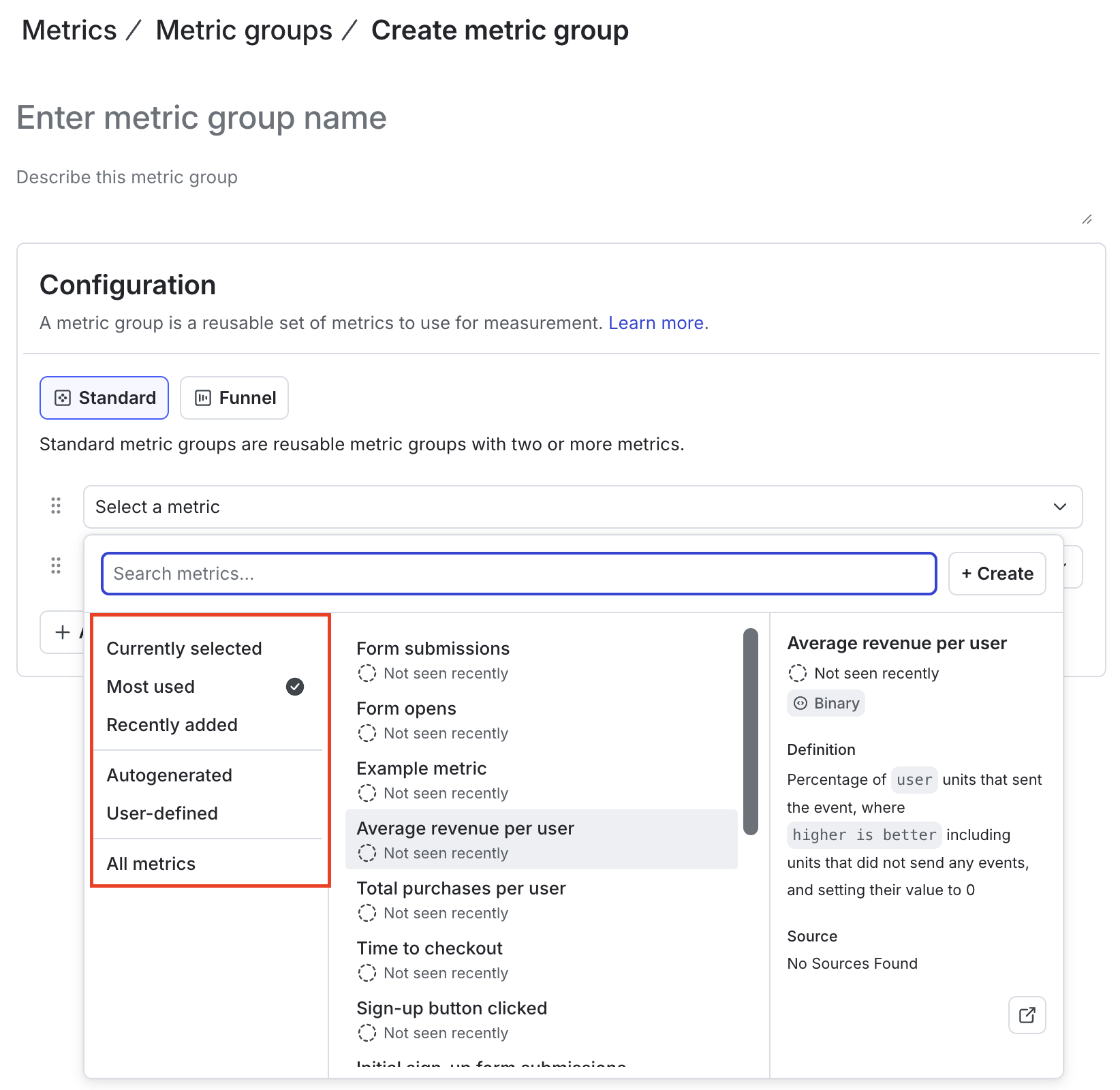Select the Most used filter
The height and width of the screenshot is (1090, 1120).
click(x=150, y=687)
